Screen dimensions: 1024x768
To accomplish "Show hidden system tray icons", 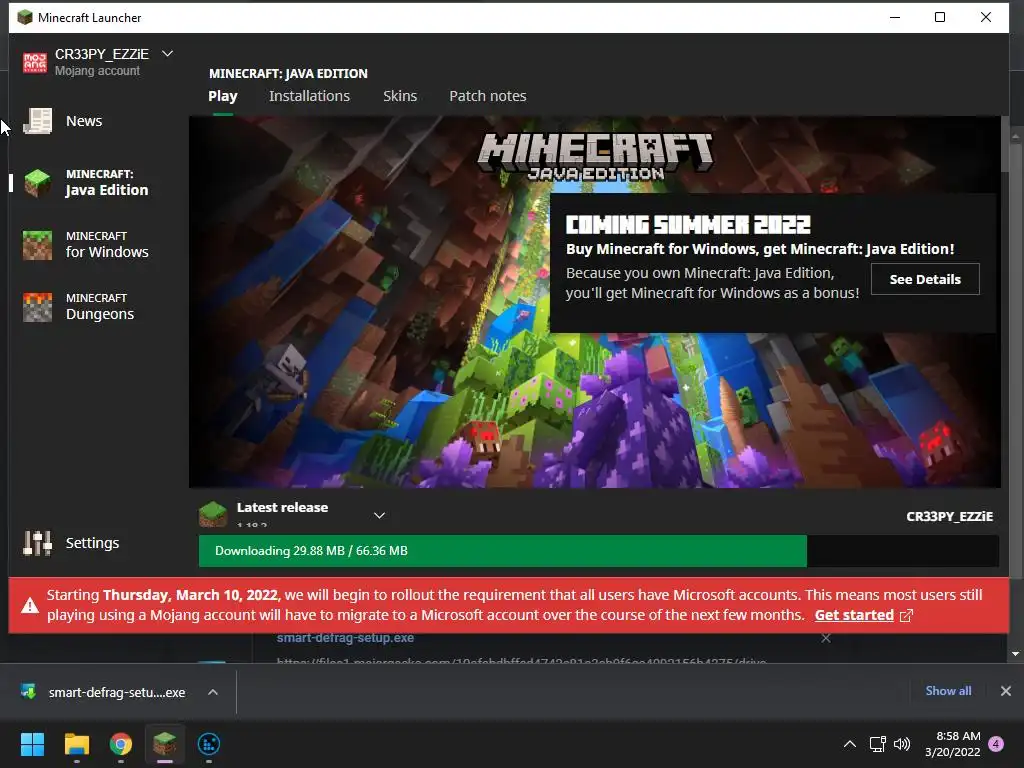I will [850, 744].
